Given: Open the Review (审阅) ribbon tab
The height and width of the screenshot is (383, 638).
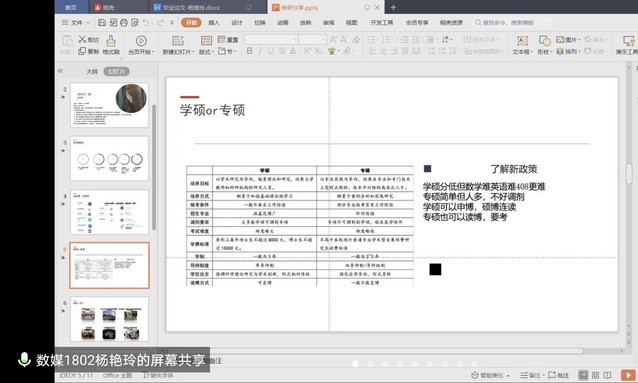Looking at the screenshot, I should pyautogui.click(x=328, y=22).
